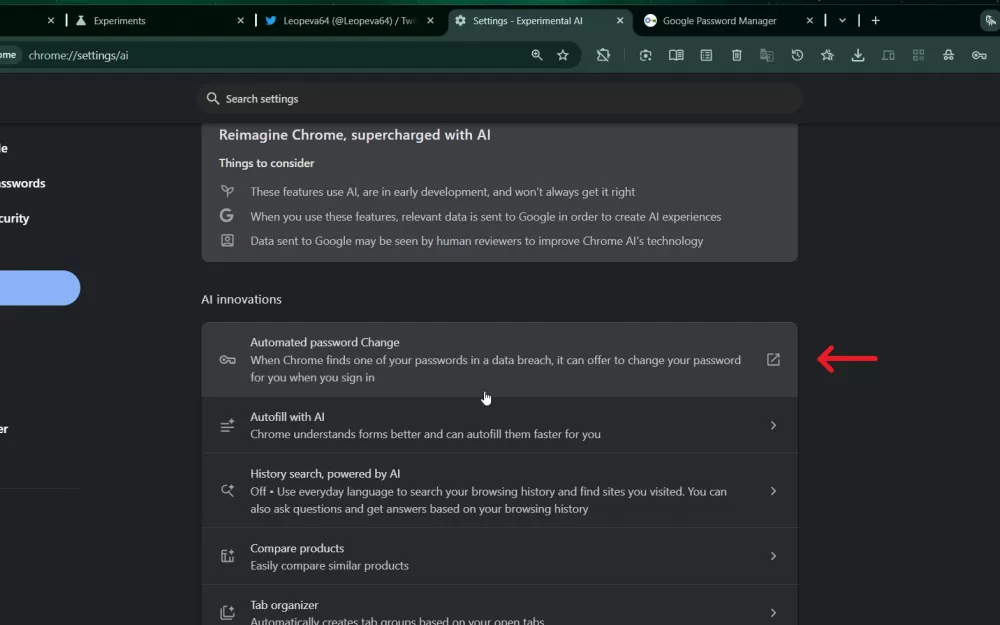Click the Google G icon under Things to consider
Viewport: 1000px width, 625px height.
tap(226, 216)
